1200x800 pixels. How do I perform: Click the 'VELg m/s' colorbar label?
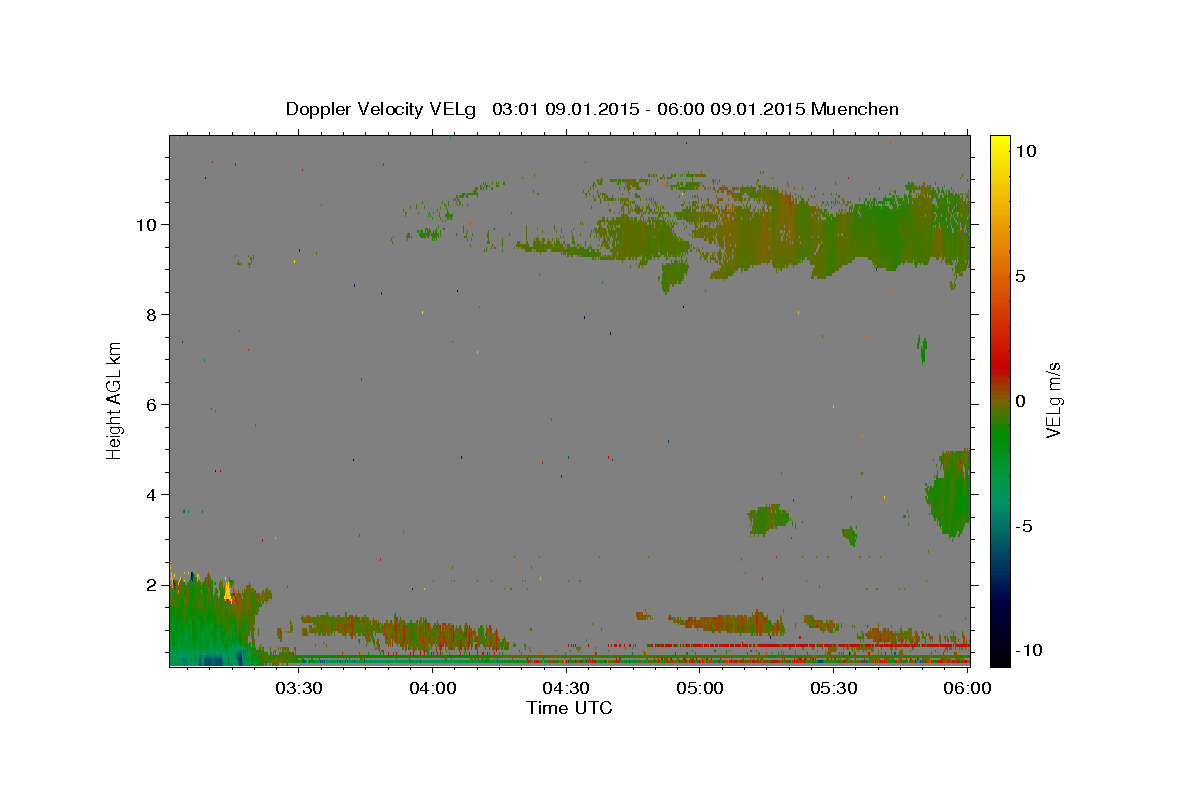pos(1053,400)
